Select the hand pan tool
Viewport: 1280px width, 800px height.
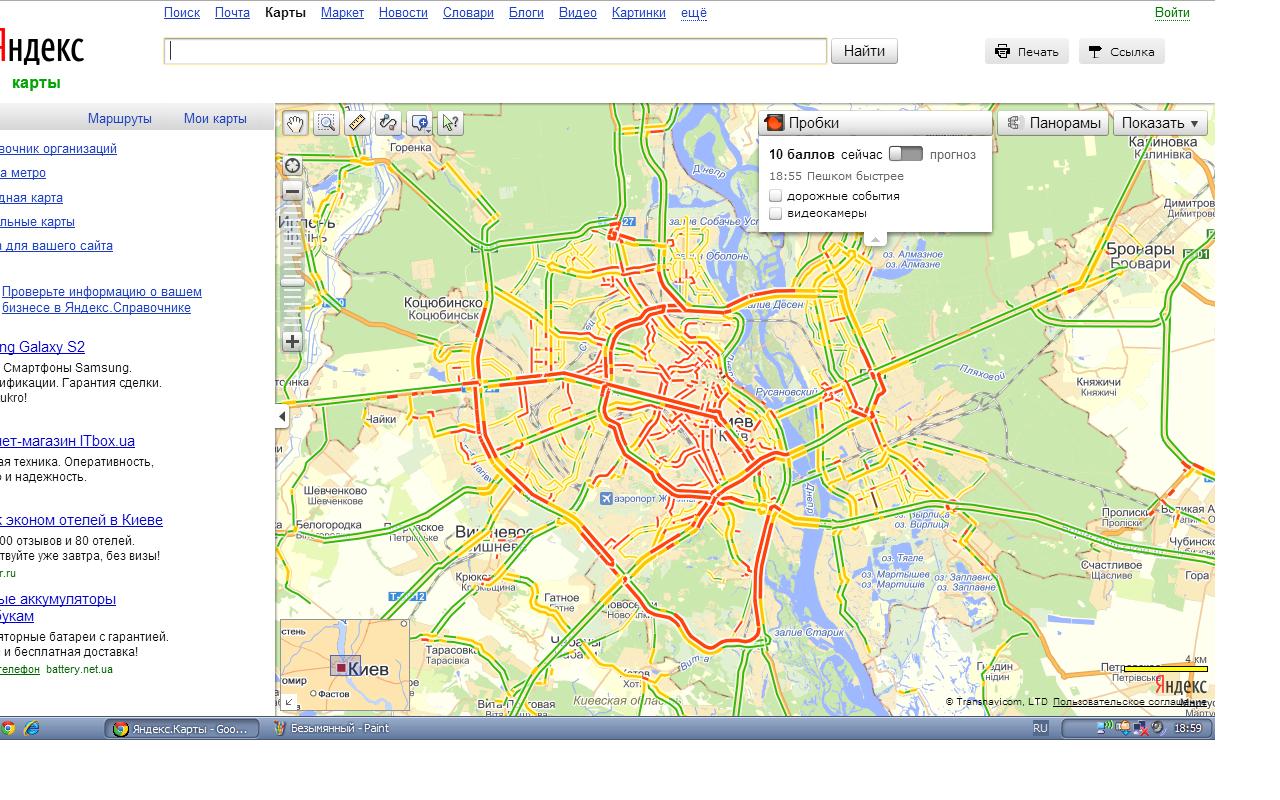(294, 123)
